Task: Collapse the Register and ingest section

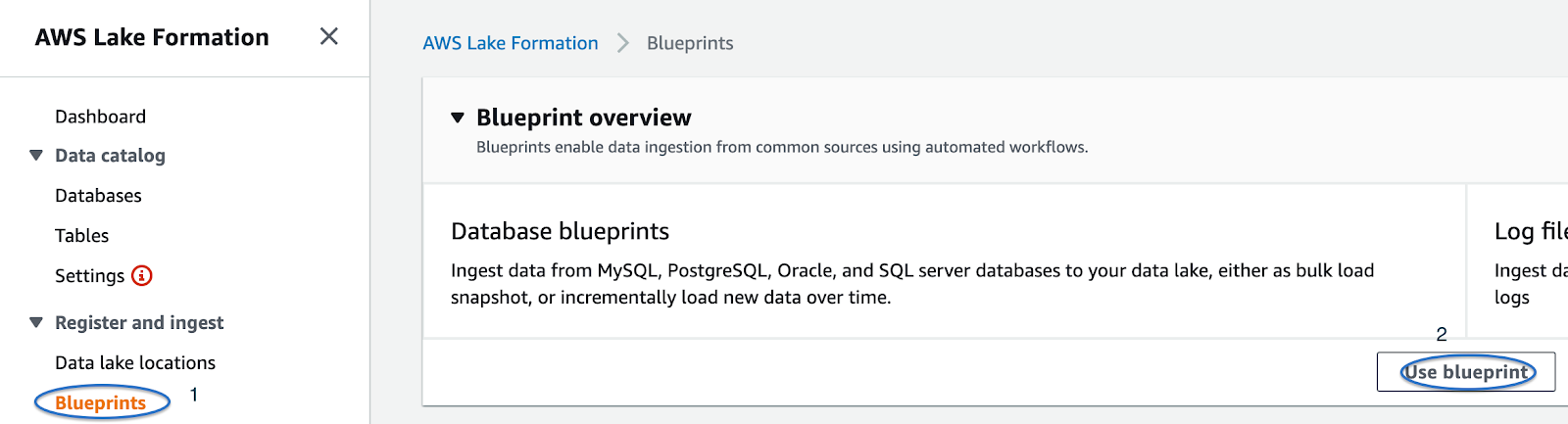Action: tap(36, 322)
